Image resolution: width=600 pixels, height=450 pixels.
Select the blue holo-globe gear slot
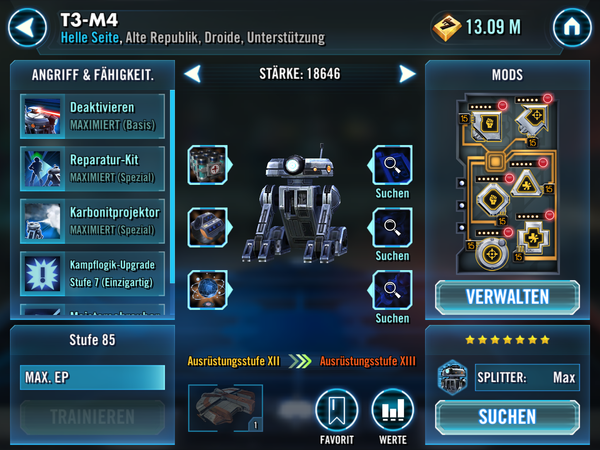tap(209, 290)
